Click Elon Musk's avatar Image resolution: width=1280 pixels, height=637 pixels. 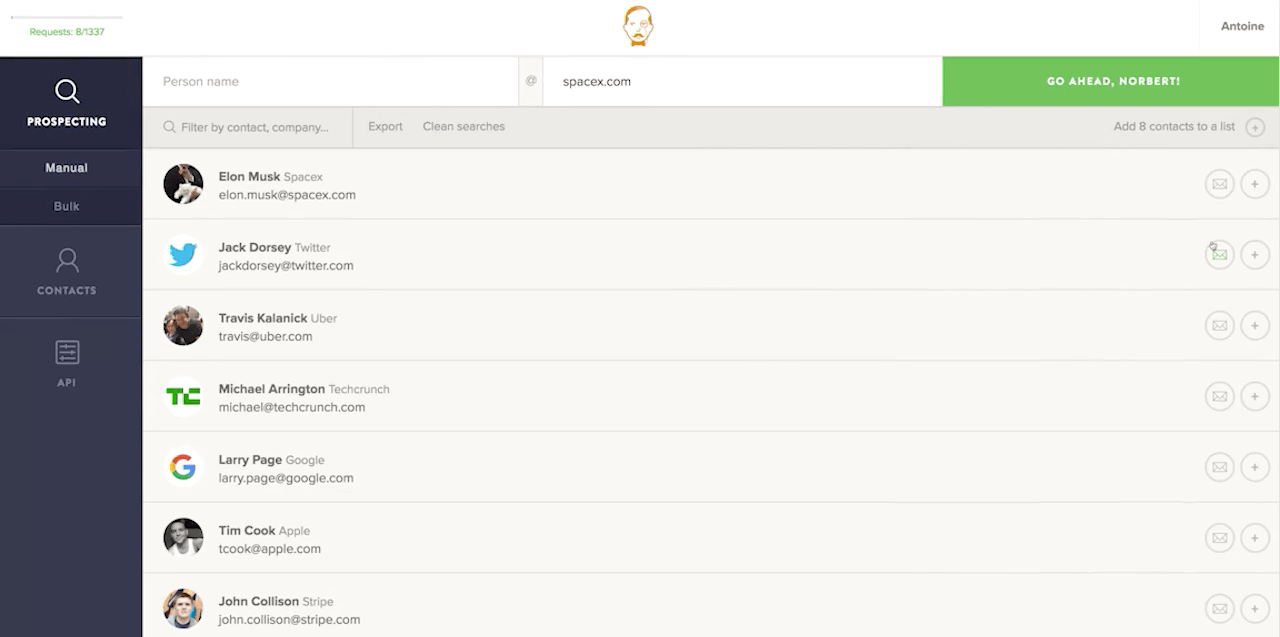point(183,184)
